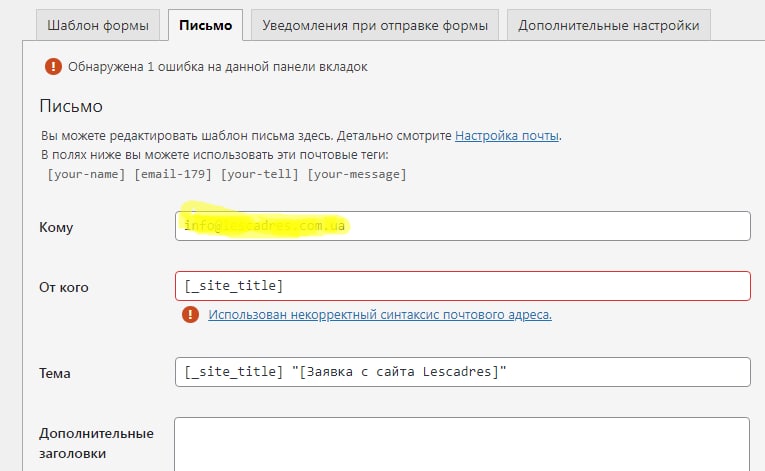
Task: Click the Кому field label
Action: point(56,227)
